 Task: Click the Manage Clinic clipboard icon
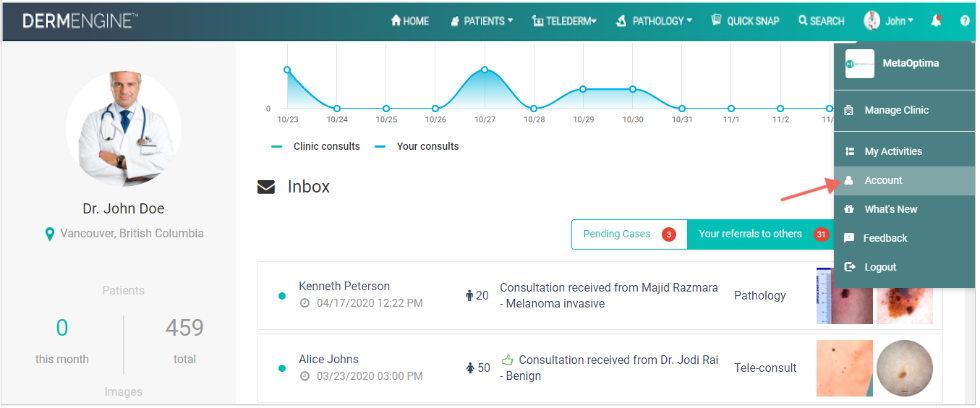849,110
